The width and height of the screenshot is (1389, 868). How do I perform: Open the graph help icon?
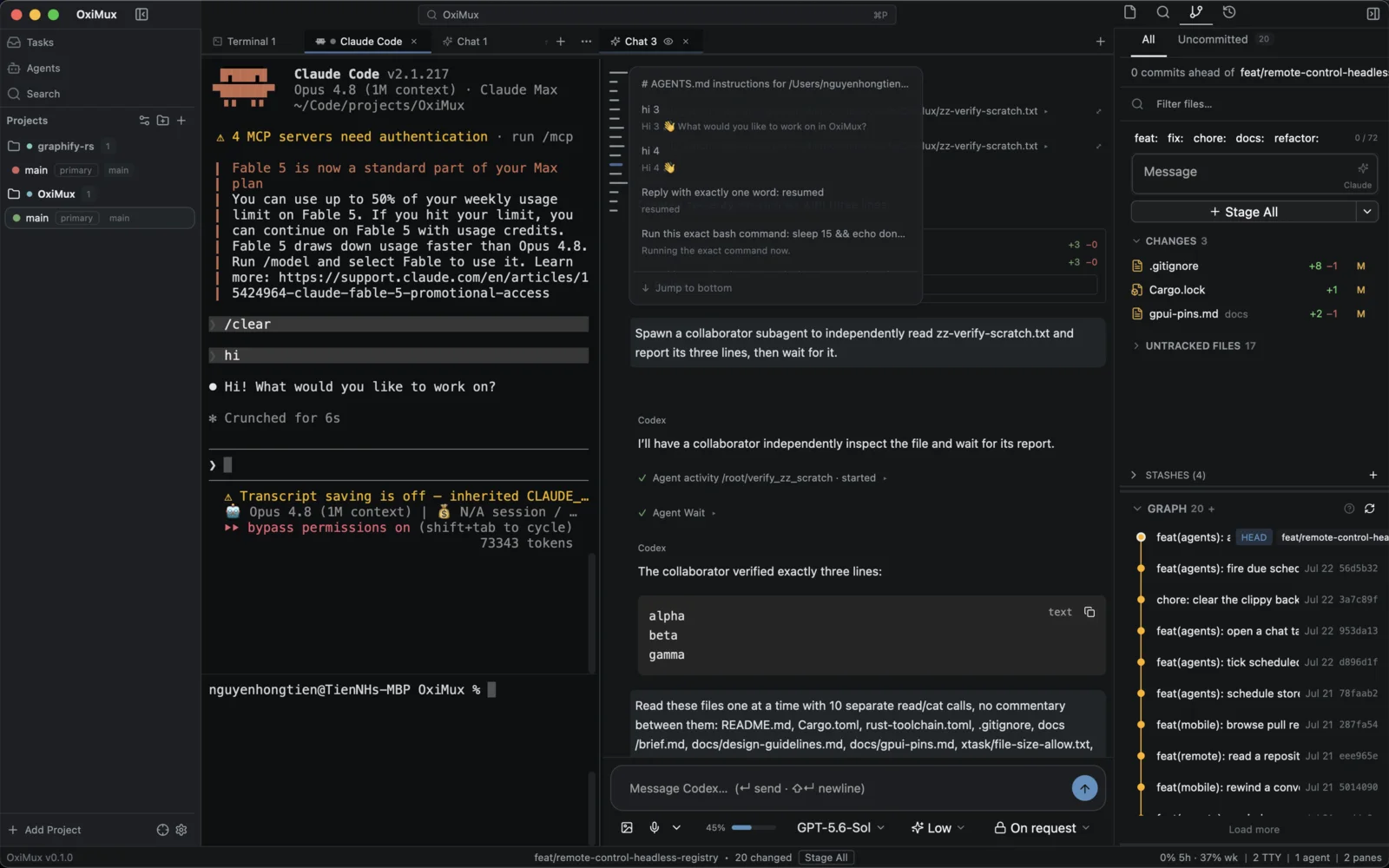click(x=1349, y=509)
